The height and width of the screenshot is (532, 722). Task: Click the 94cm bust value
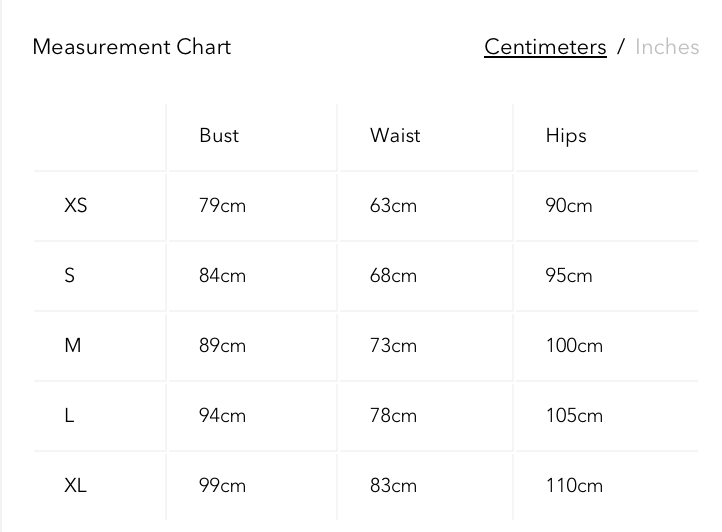click(222, 416)
